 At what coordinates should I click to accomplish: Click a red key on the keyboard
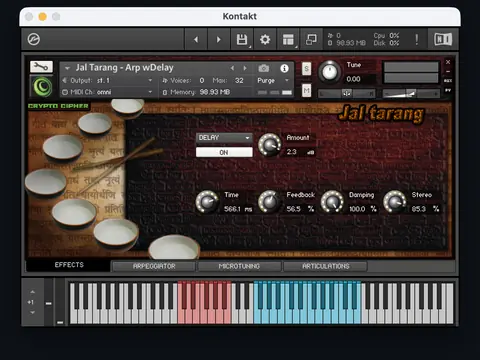pyautogui.click(x=203, y=317)
